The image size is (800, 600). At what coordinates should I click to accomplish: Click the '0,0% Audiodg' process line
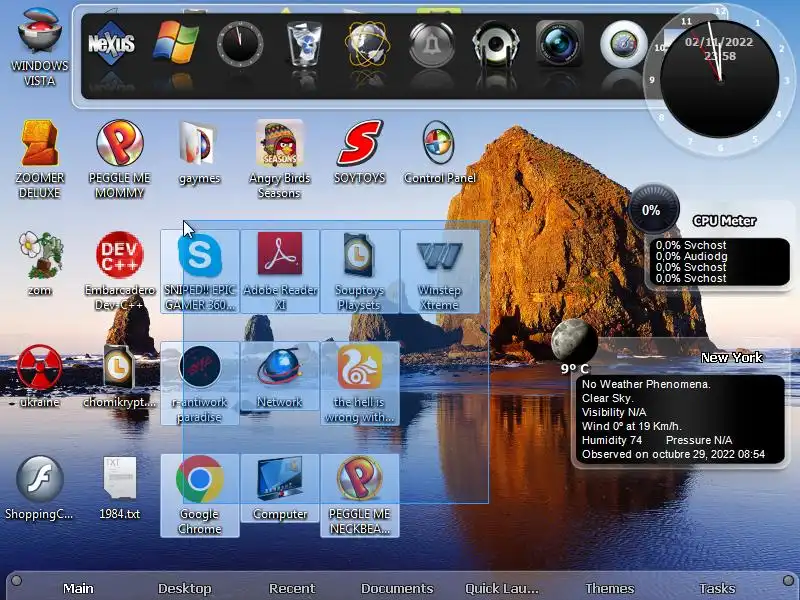[x=691, y=256]
